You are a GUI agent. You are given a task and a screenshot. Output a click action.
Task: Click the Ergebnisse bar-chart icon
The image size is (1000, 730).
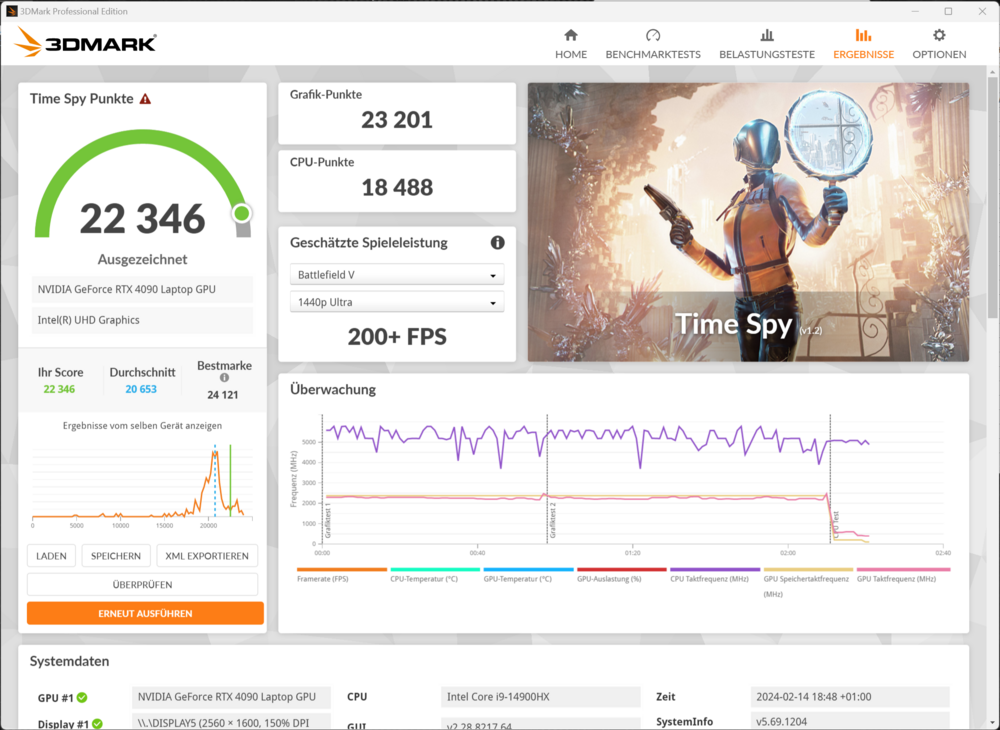click(863, 34)
